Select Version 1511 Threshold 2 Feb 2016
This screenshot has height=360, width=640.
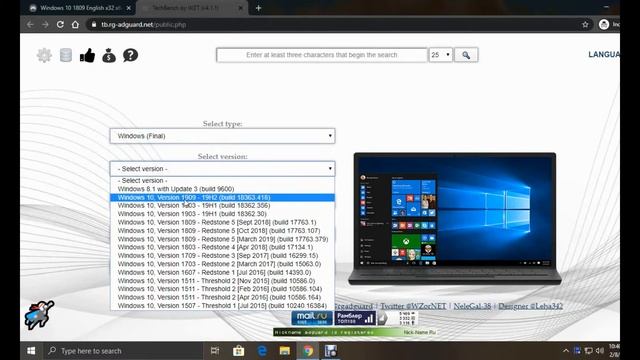pos(222,289)
